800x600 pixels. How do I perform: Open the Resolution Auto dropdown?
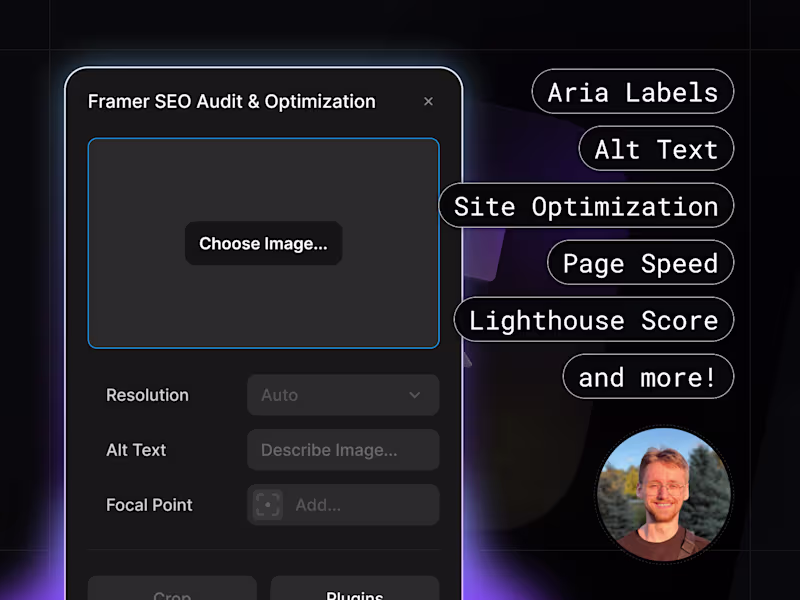343,395
